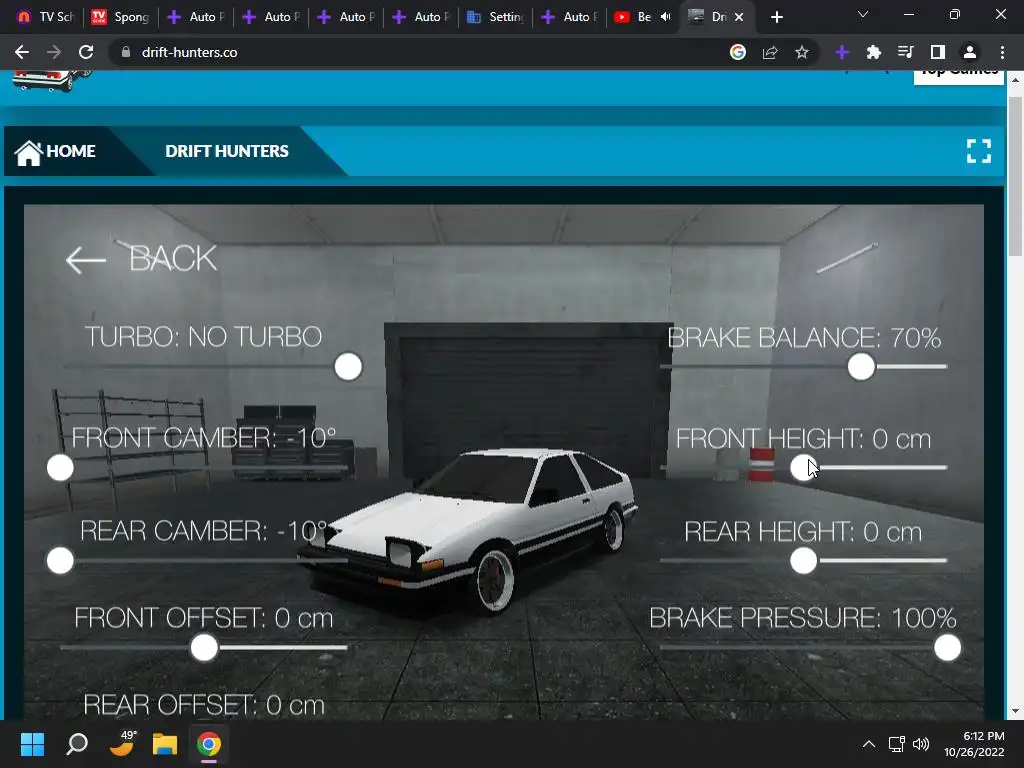
Task: Adjust the Rear Height slider handle
Action: [803, 560]
